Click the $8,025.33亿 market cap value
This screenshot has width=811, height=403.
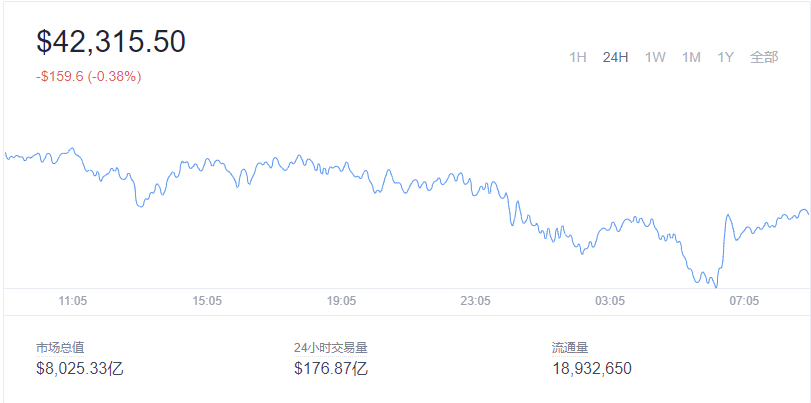[80, 368]
